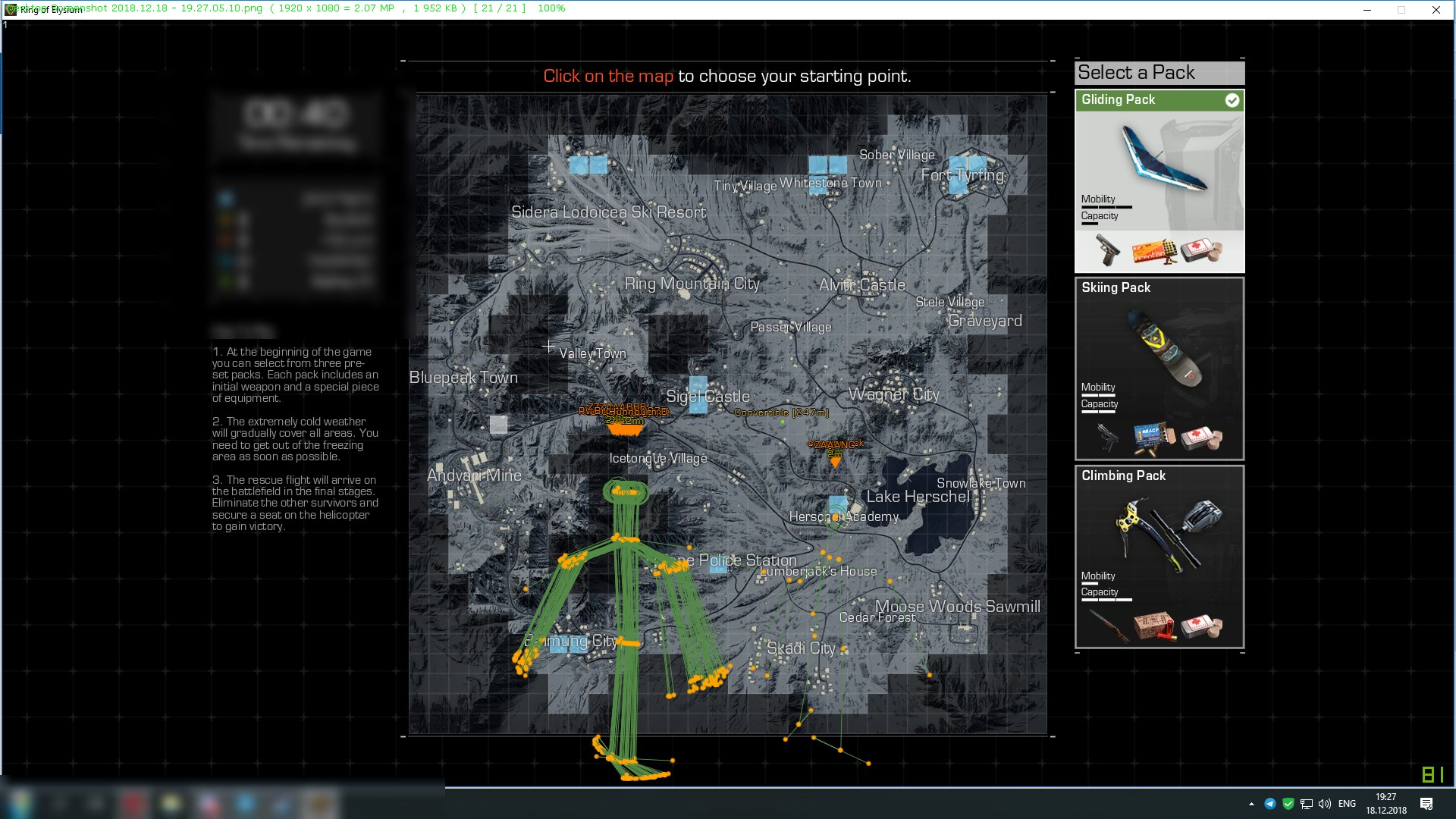Viewport: 1456px width, 819px height.
Task: Choose Wagner City on the map
Action: pos(893,394)
